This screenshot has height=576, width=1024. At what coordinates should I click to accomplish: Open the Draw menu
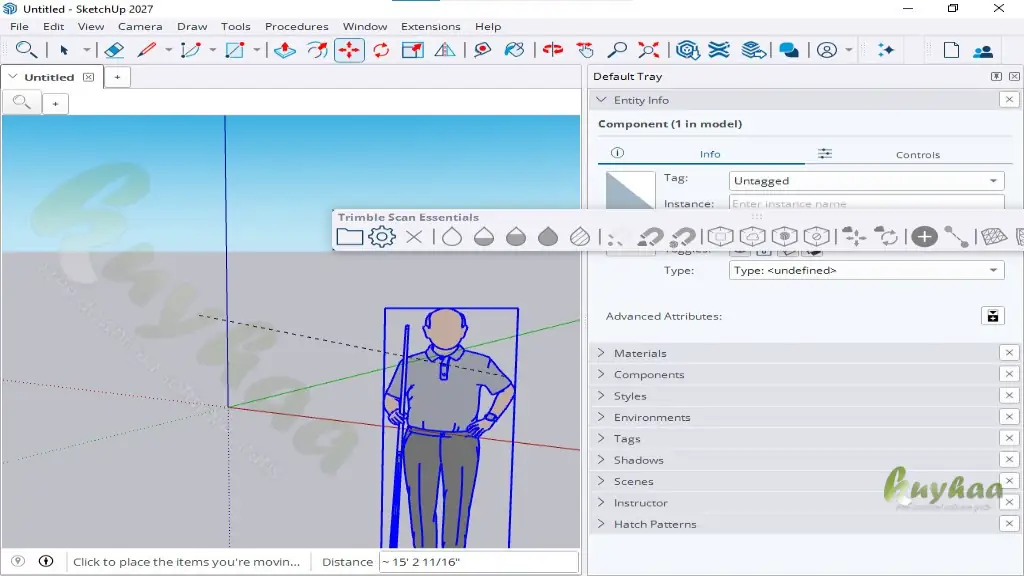[192, 26]
